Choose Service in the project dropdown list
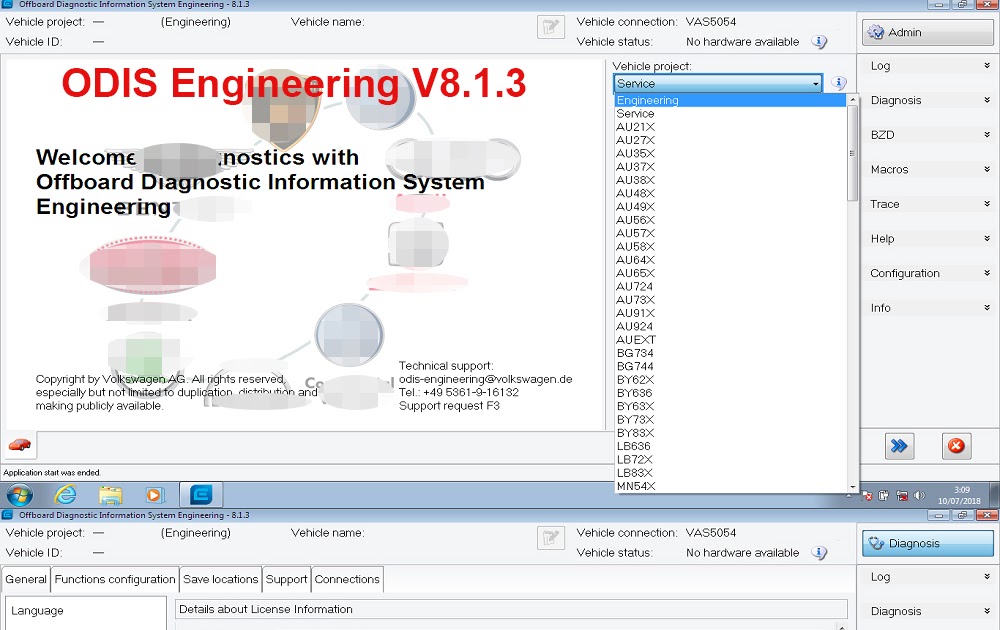Screen dimensions: 1000x630 [730, 114]
